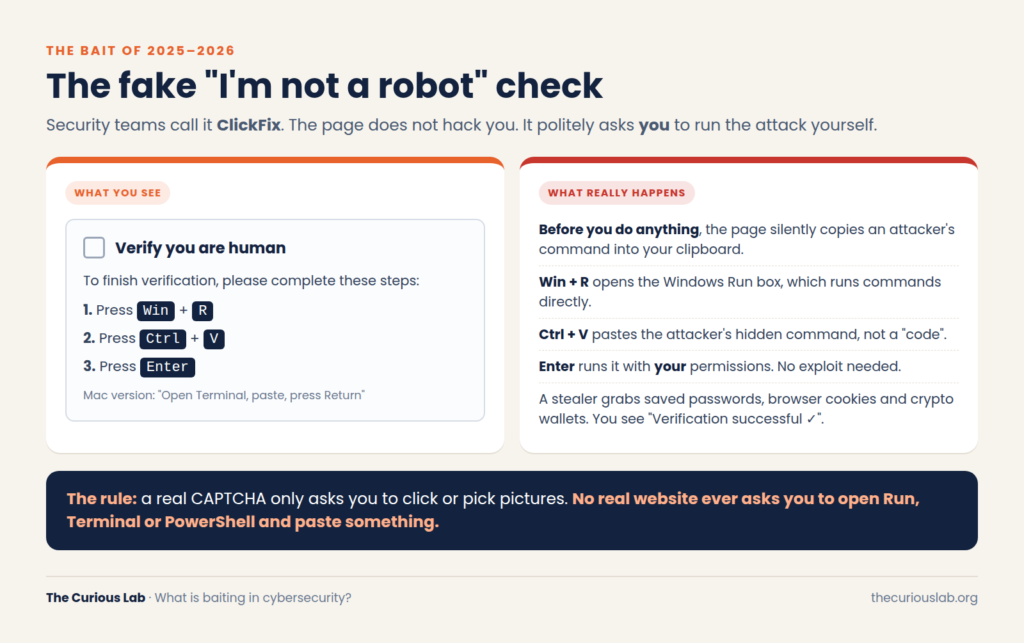Click the ClickFix bold term in subtitle
The width and height of the screenshot is (1024, 643).
249,125
